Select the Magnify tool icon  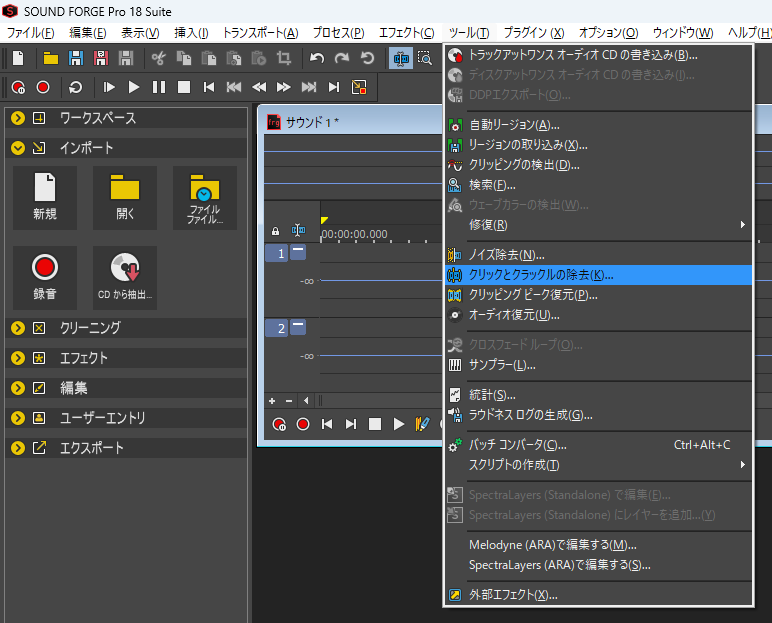[424, 58]
